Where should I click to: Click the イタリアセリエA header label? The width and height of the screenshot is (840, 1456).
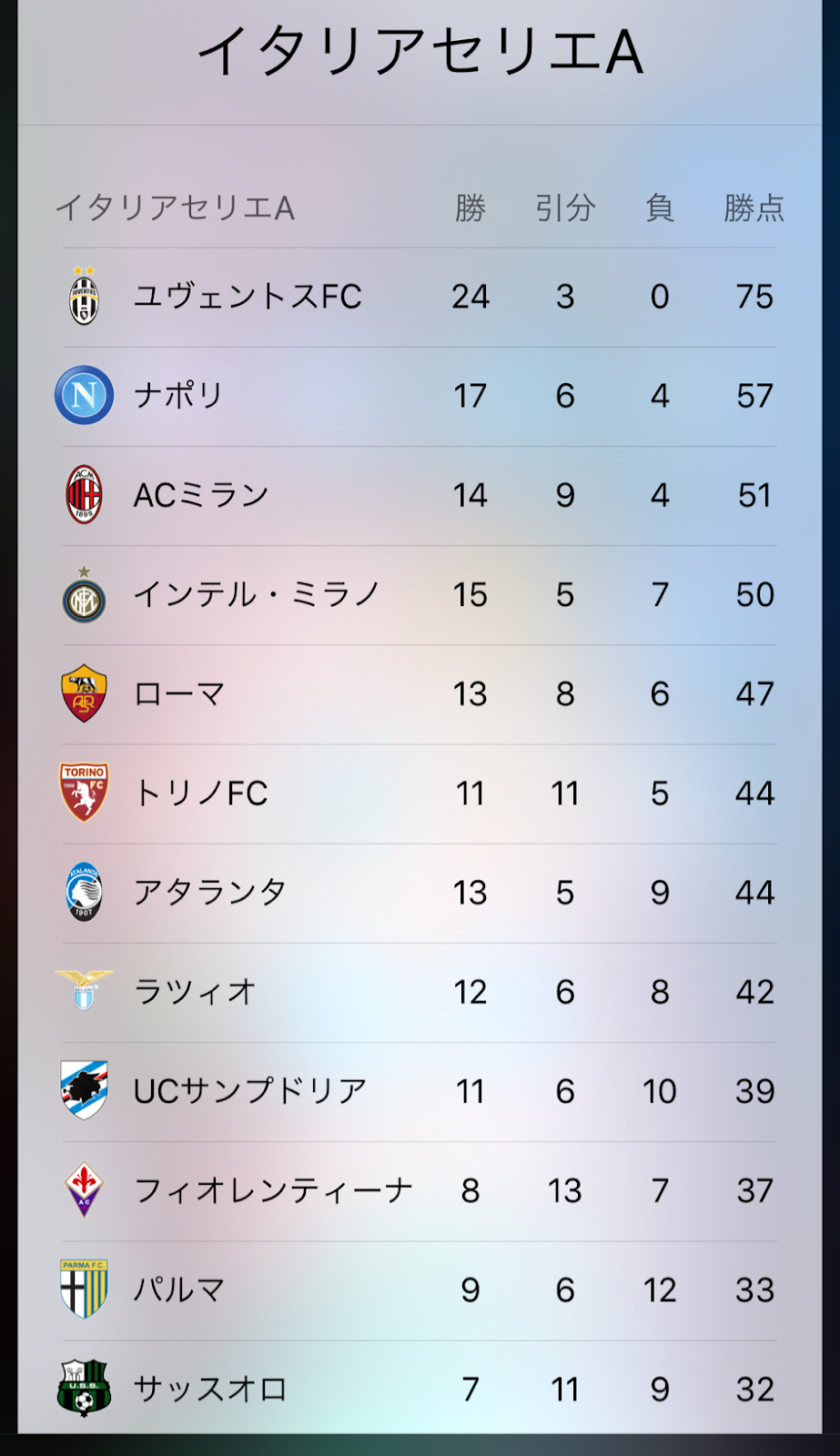point(175,207)
